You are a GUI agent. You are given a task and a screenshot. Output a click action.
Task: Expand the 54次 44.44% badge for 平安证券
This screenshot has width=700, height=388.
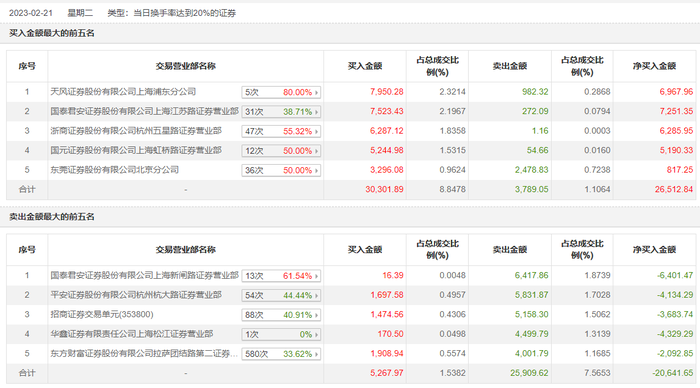[281, 296]
